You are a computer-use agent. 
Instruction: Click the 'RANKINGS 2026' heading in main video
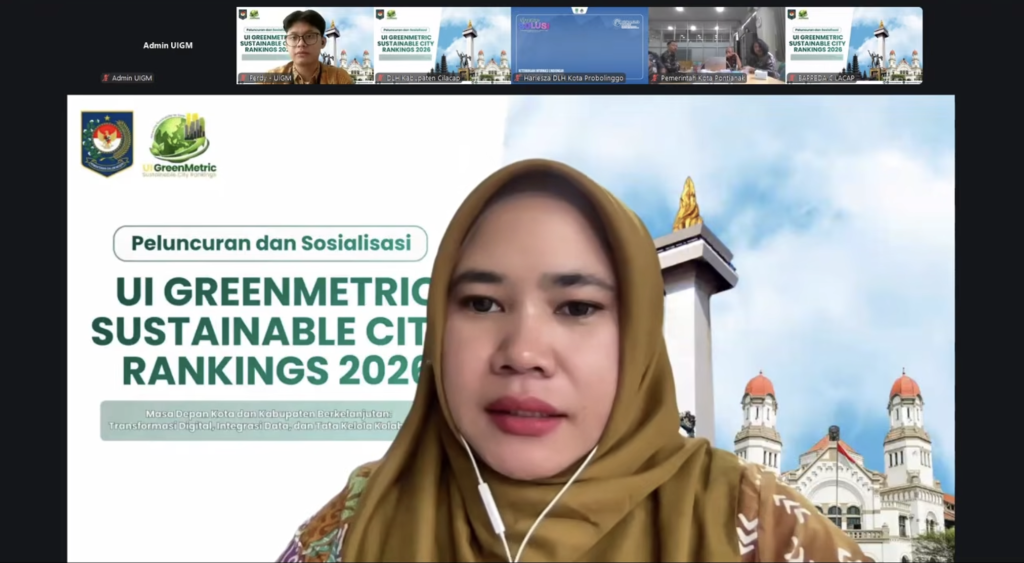(273, 370)
